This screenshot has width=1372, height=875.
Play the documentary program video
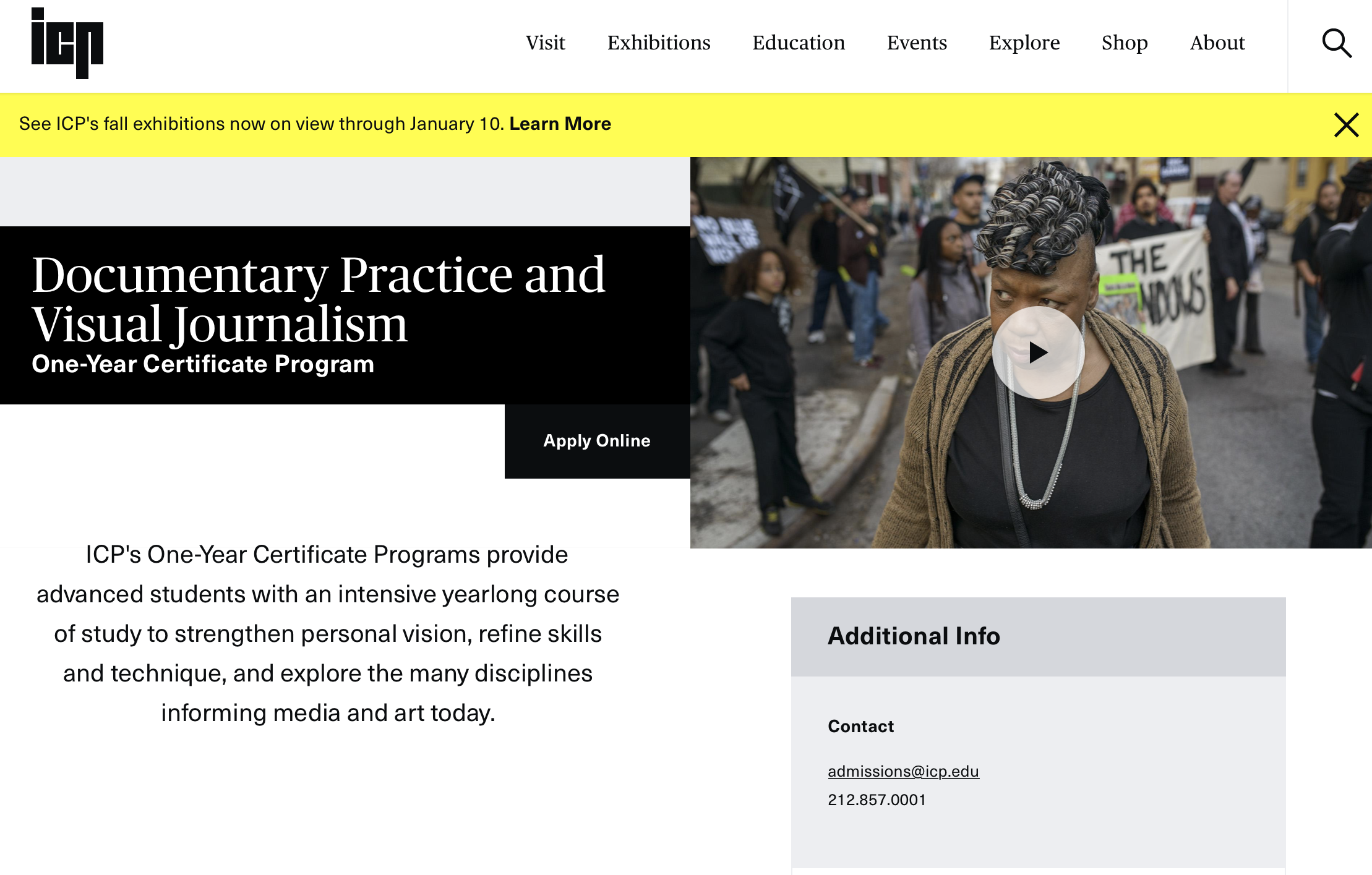pos(1038,352)
